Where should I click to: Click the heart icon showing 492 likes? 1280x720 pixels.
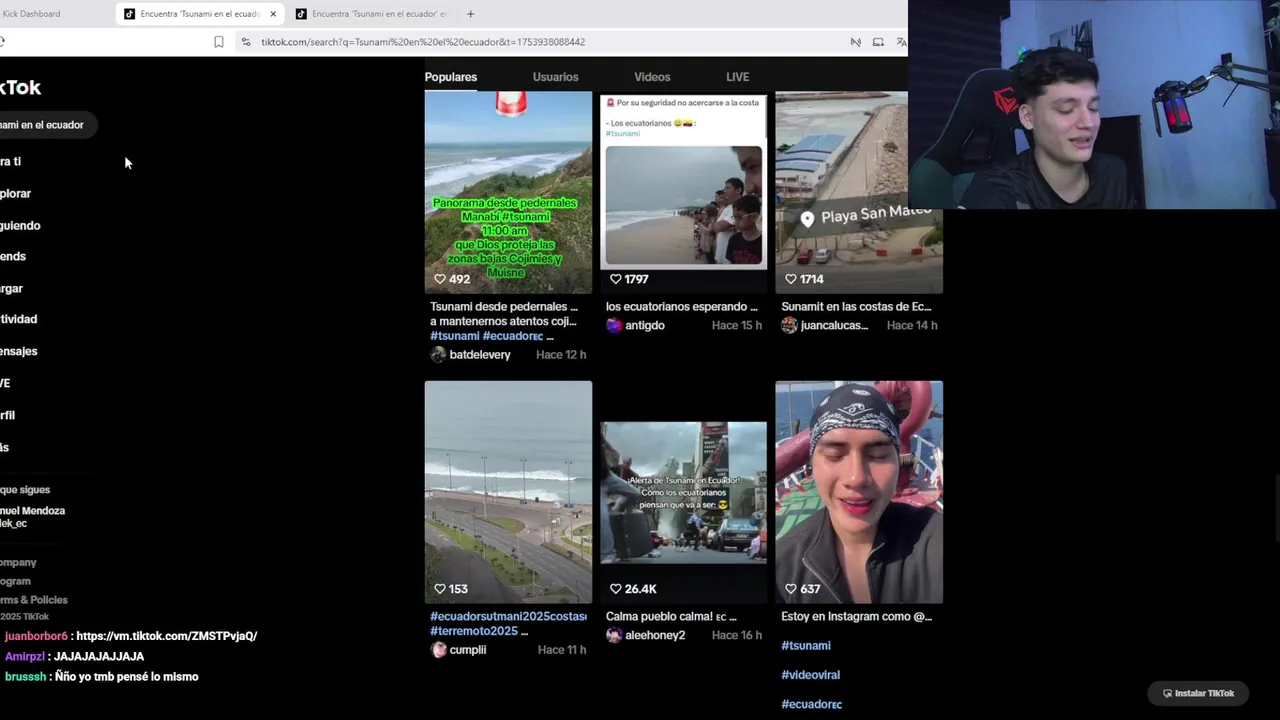pyautogui.click(x=440, y=279)
